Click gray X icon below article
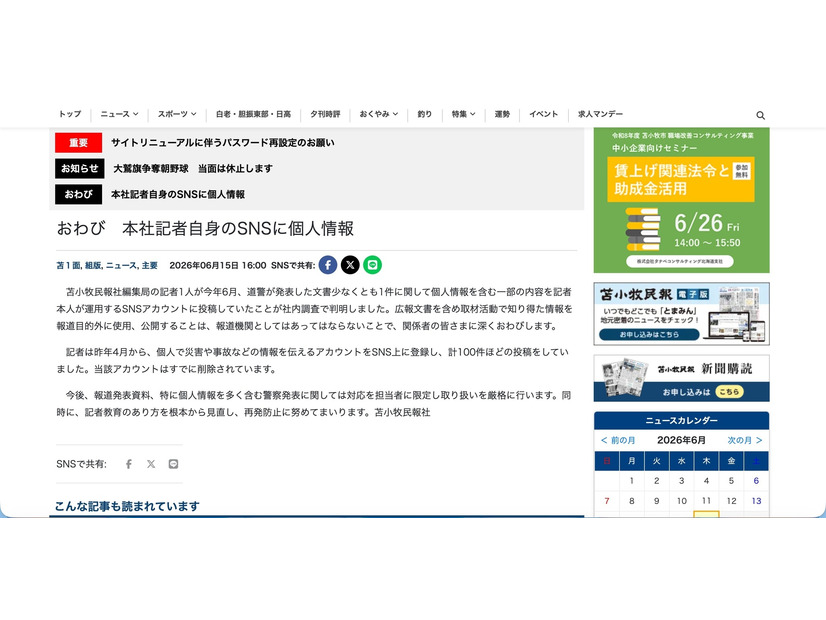 pyautogui.click(x=151, y=464)
